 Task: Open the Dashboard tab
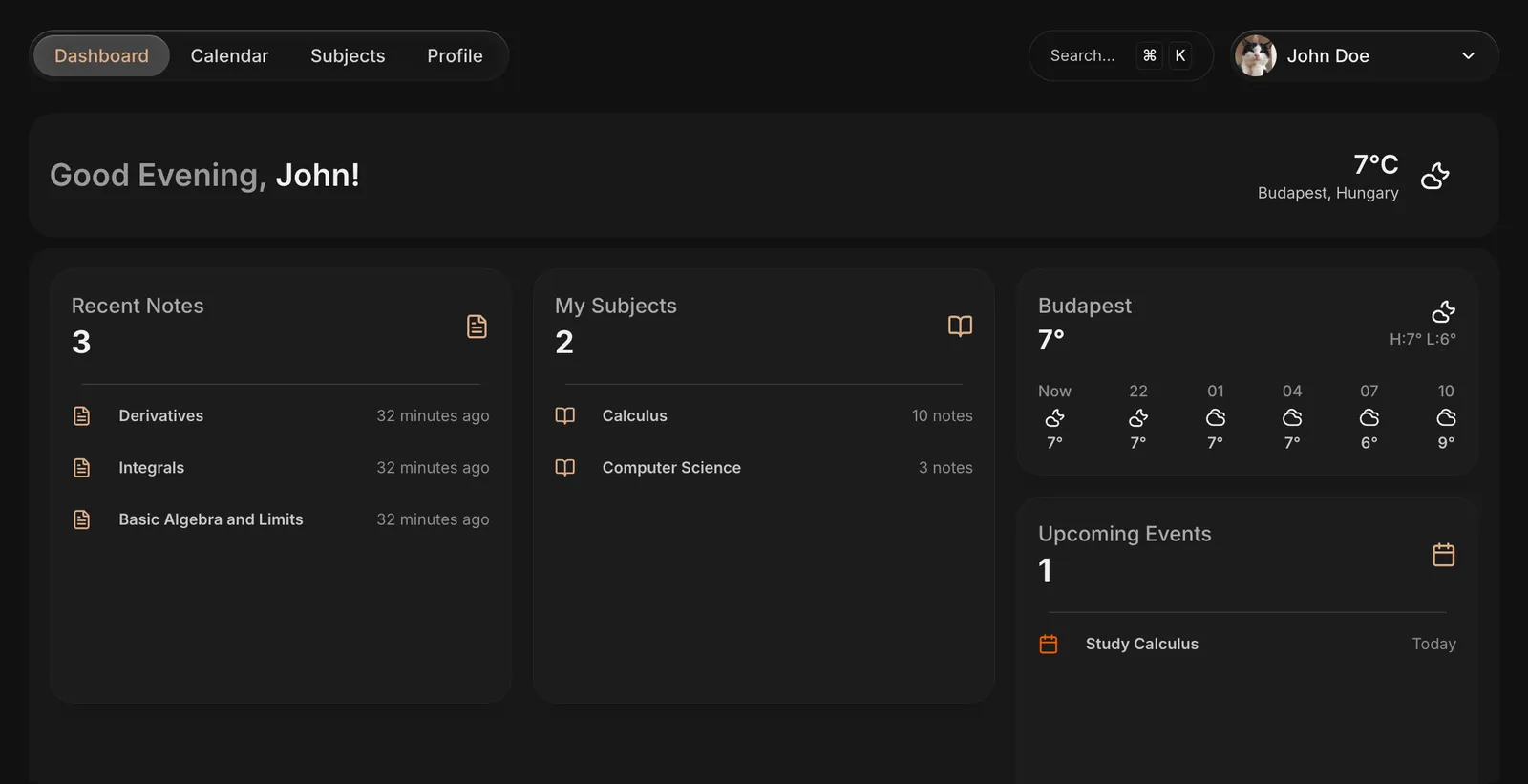pos(101,55)
